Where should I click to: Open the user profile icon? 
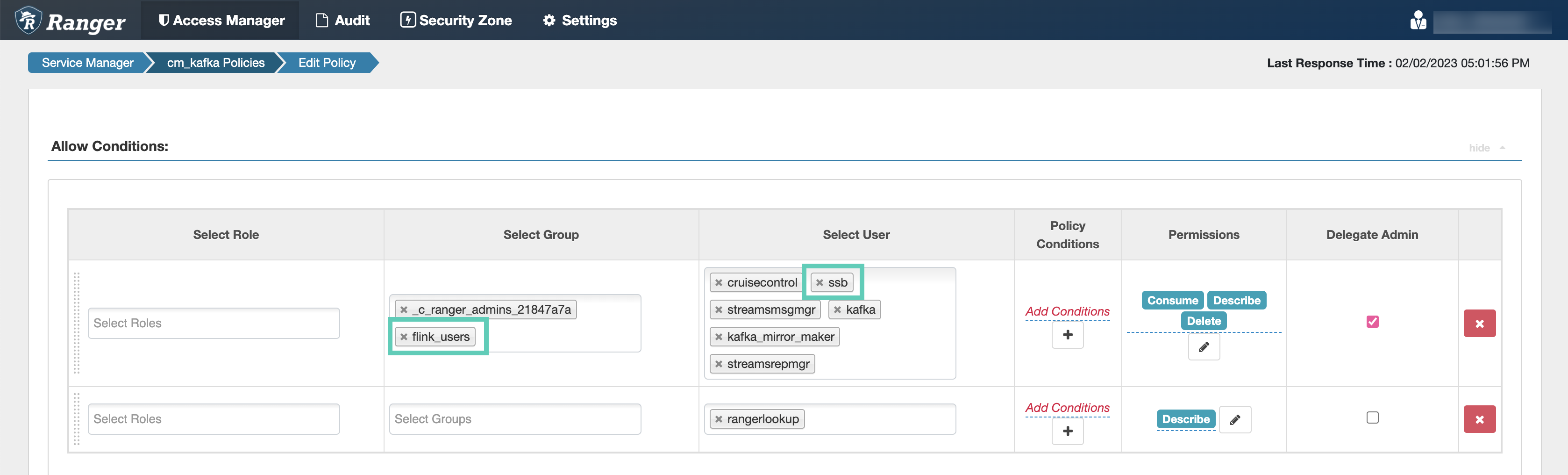tap(1418, 21)
